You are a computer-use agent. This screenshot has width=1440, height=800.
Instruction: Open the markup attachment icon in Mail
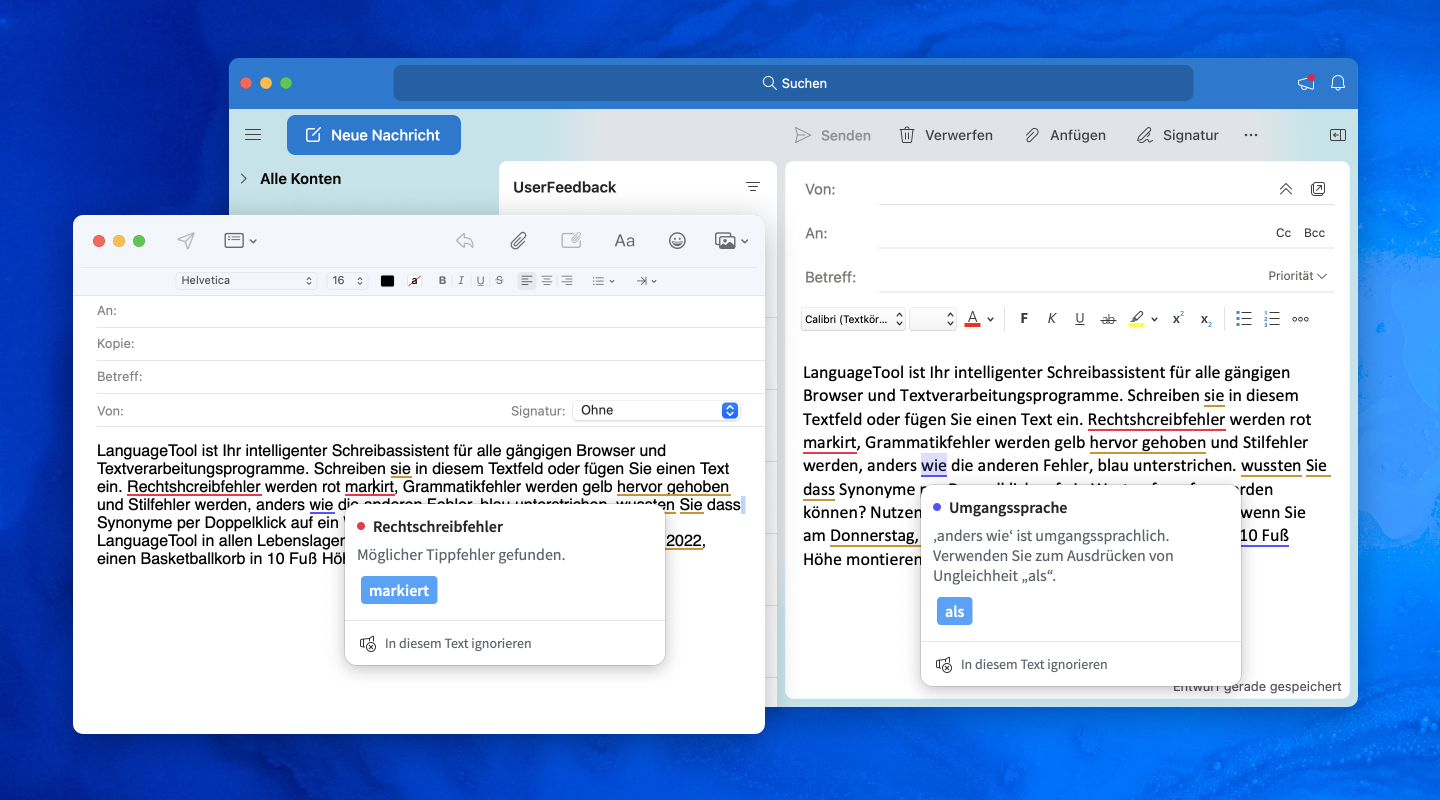tap(571, 240)
